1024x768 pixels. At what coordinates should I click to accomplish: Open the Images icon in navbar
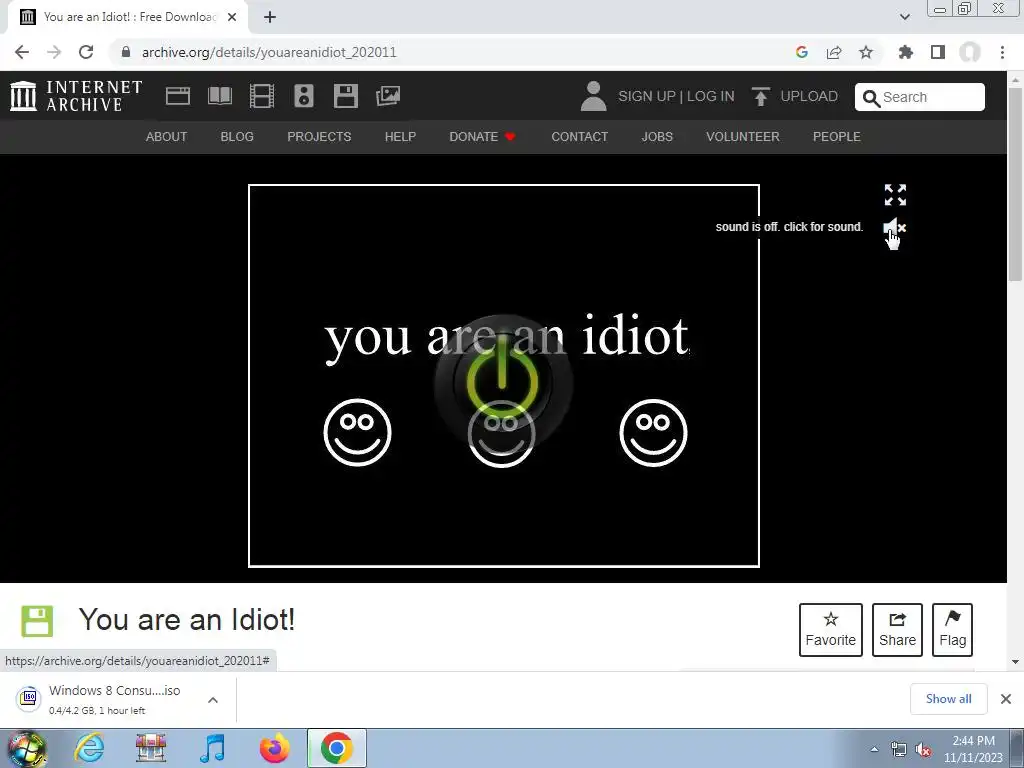[x=388, y=96]
